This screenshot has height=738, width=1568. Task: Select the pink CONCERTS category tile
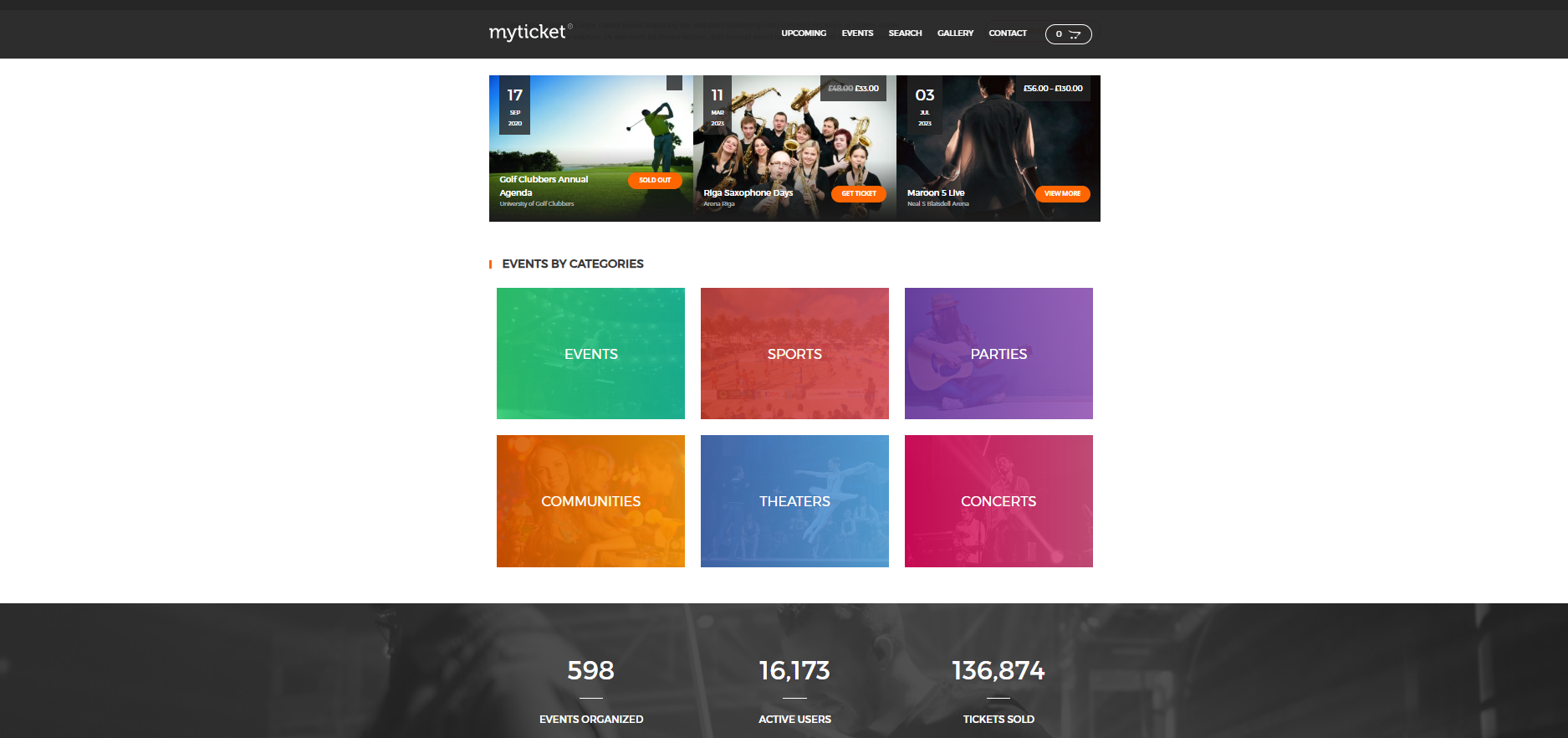(999, 501)
